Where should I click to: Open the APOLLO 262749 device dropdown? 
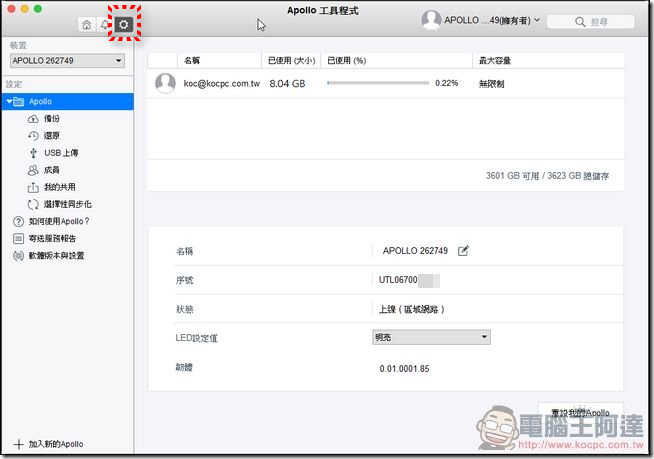(x=67, y=61)
